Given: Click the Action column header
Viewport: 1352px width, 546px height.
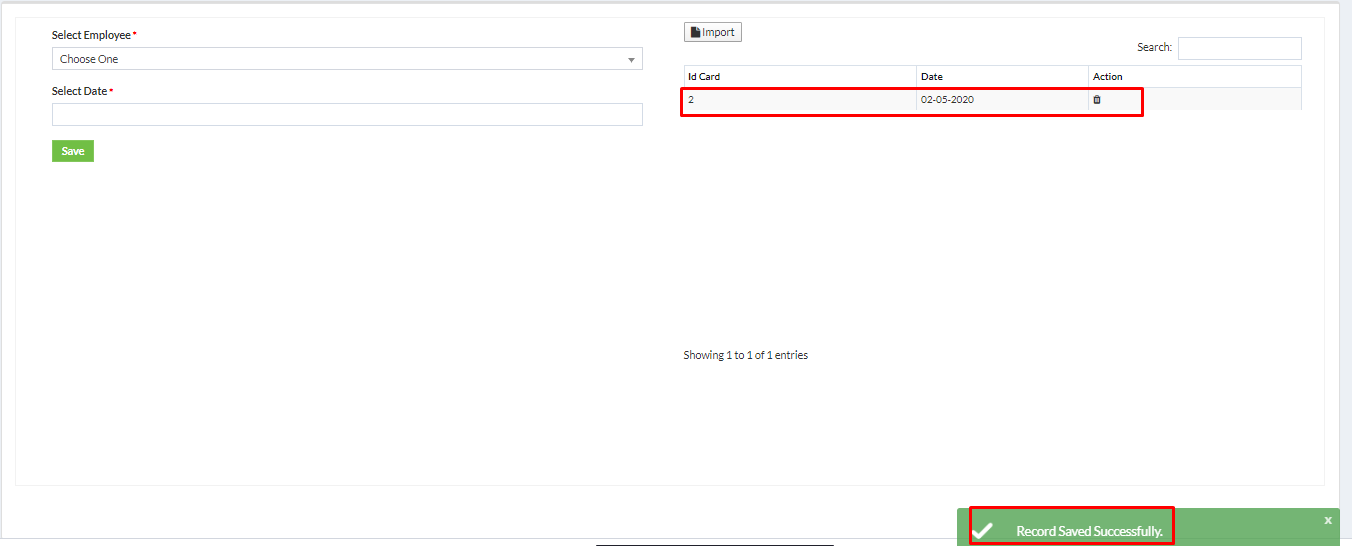Looking at the screenshot, I should (x=1195, y=77).
